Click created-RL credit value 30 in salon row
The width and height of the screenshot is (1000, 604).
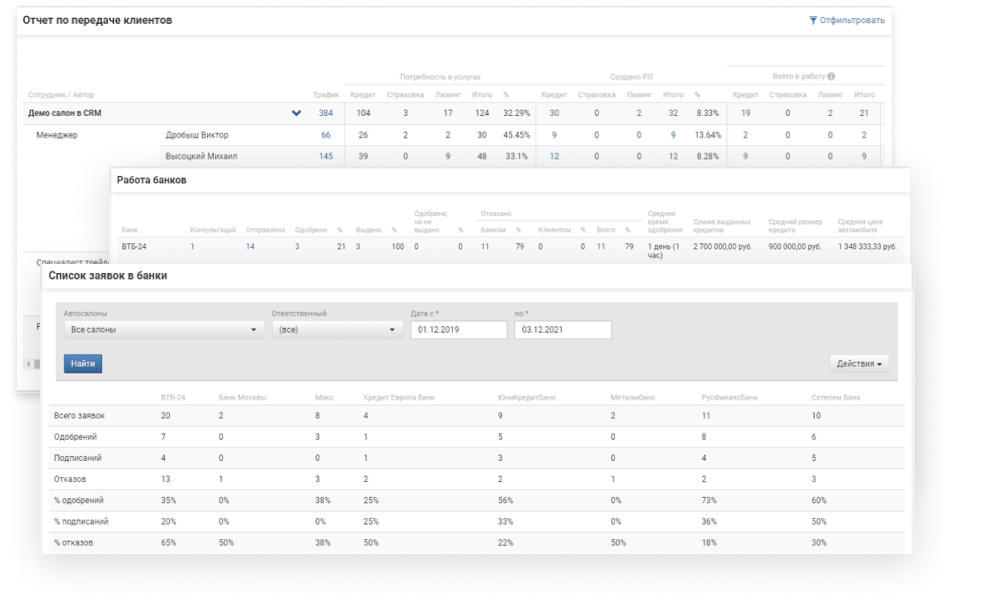click(554, 113)
